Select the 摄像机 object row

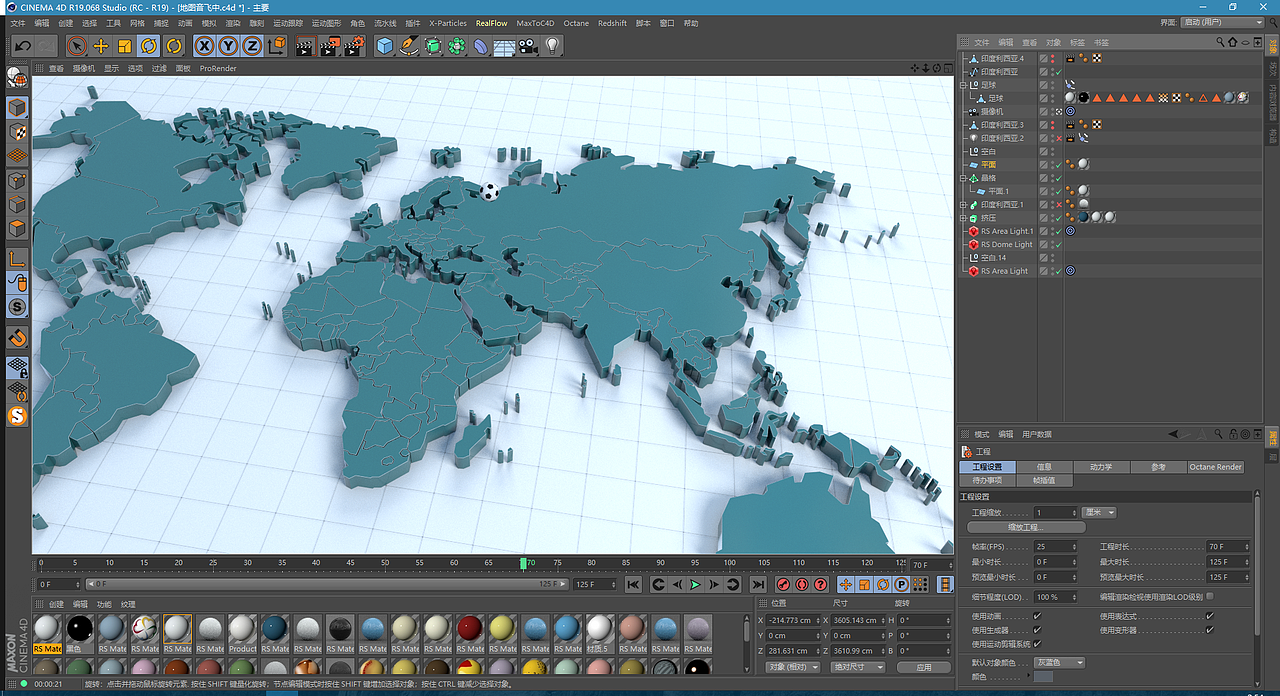click(x=991, y=111)
